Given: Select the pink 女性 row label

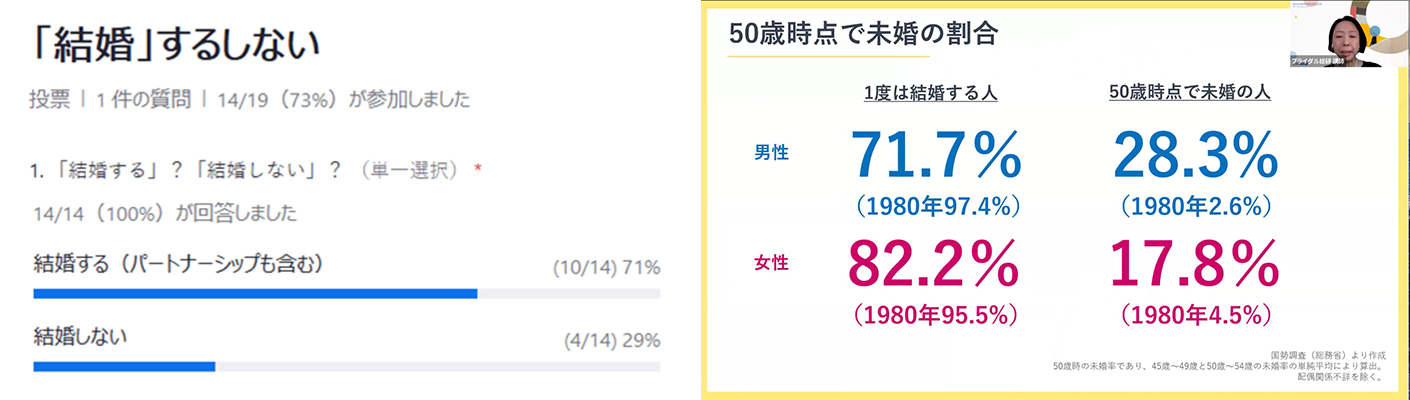Looking at the screenshot, I should click(771, 263).
